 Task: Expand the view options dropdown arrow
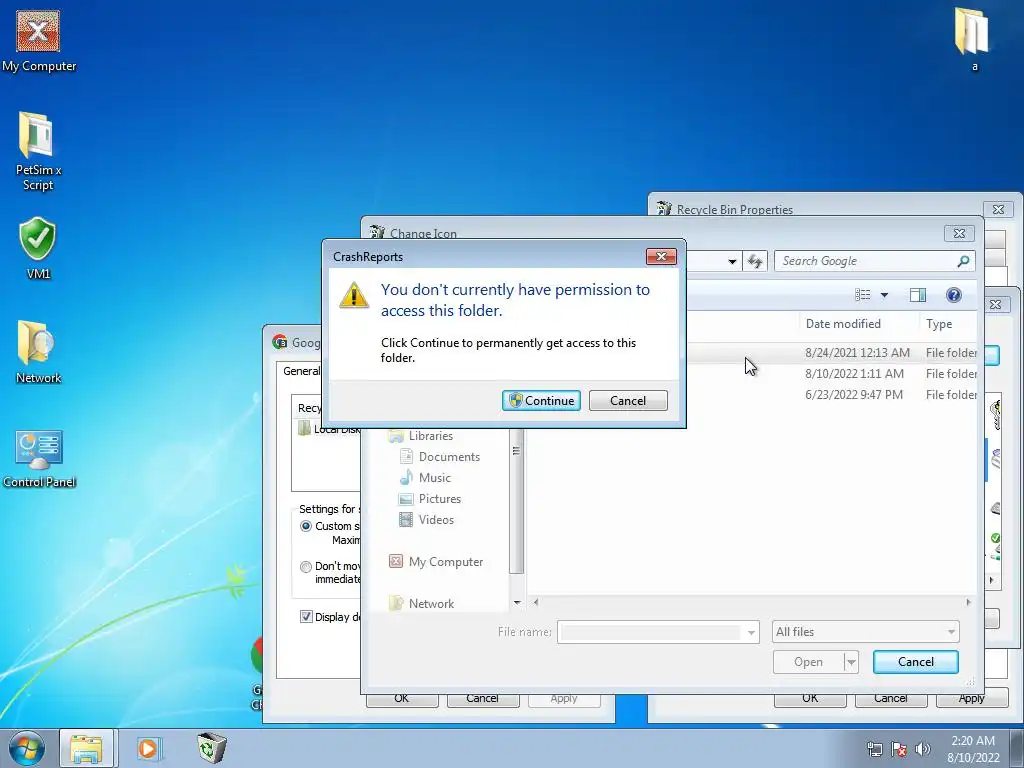884,295
